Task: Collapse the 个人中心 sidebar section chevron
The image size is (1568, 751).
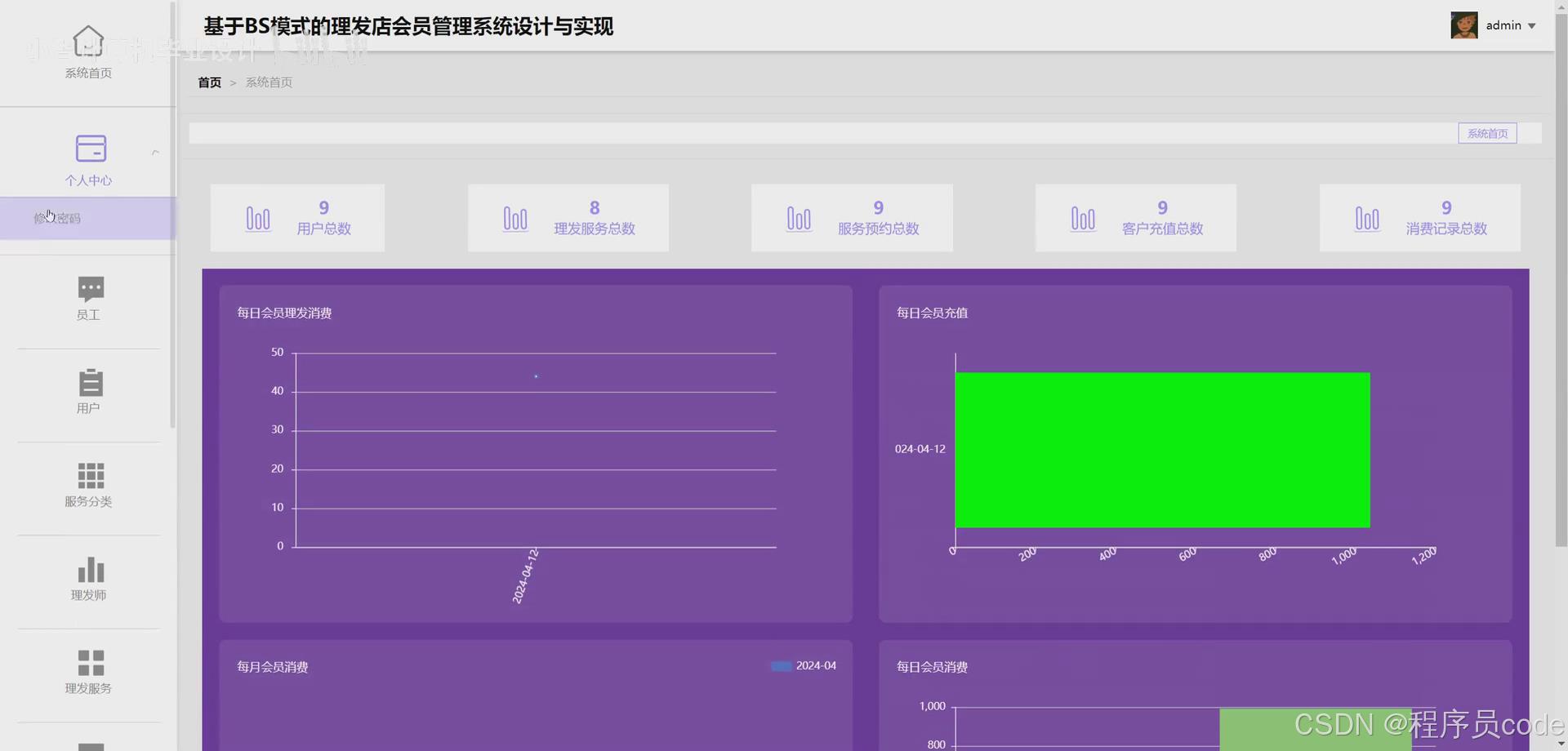Action: tap(154, 151)
